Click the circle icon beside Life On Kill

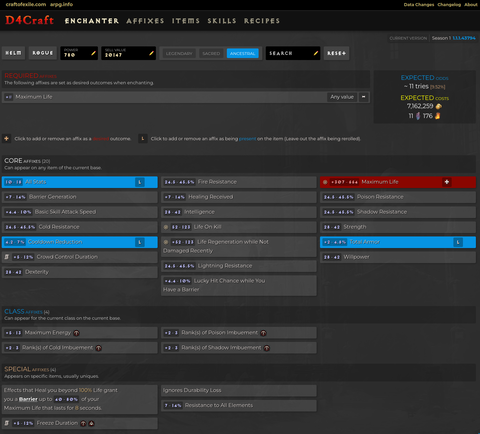click(x=166, y=227)
